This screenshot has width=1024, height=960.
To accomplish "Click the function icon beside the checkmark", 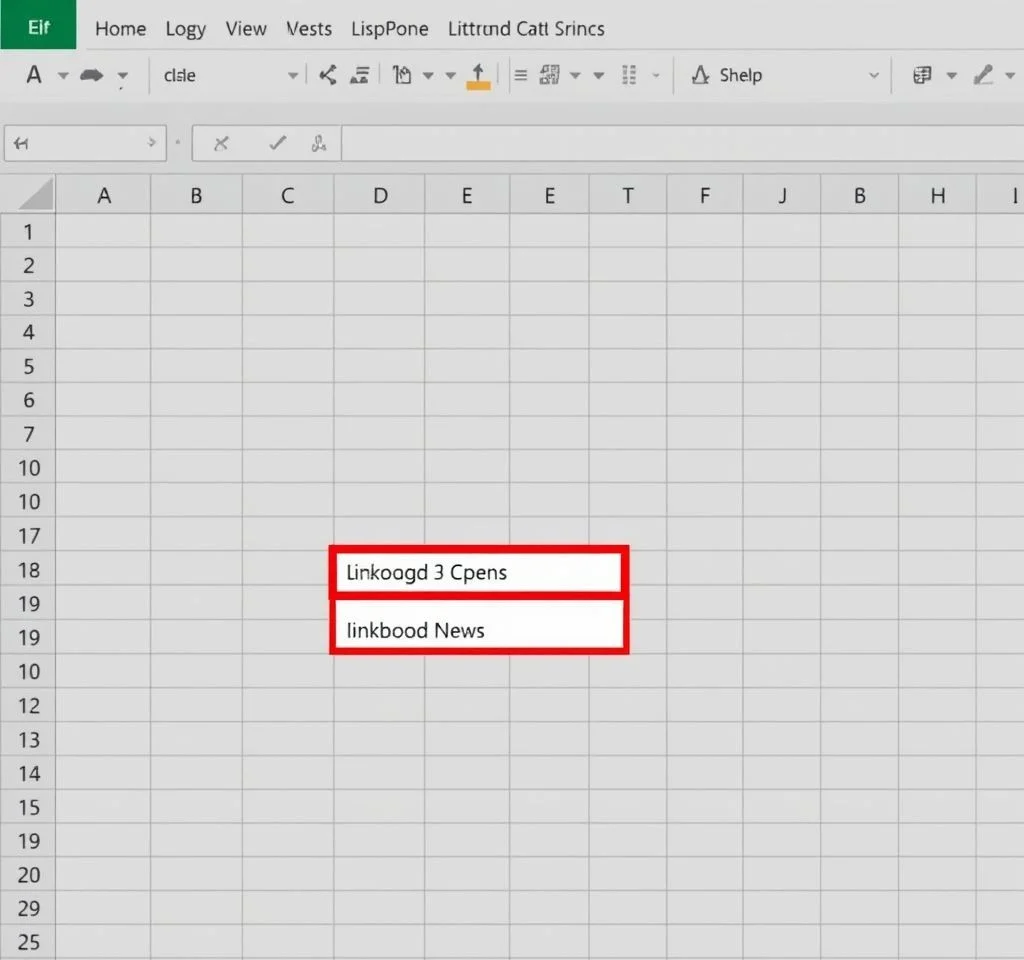I will tap(319, 144).
